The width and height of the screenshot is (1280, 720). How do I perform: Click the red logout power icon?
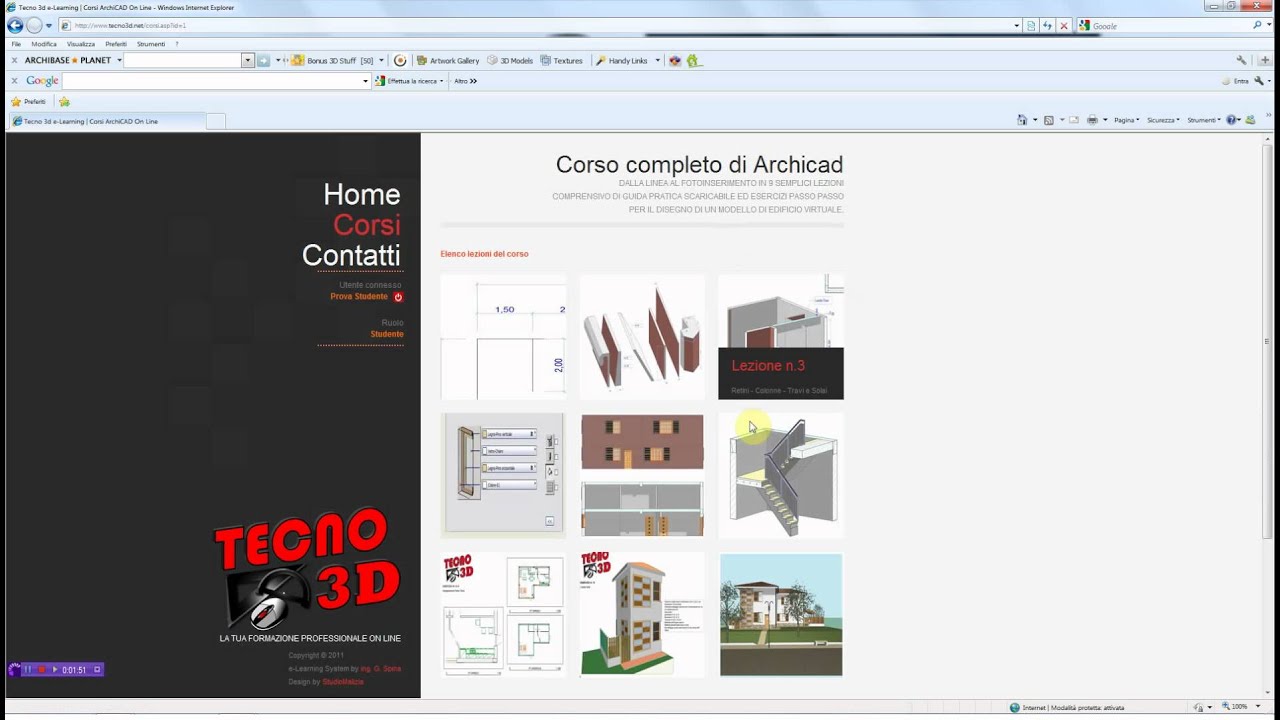(398, 297)
